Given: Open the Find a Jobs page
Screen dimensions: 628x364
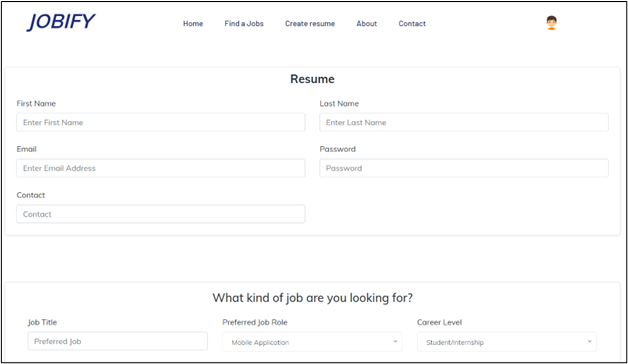Looking at the screenshot, I should coord(244,24).
